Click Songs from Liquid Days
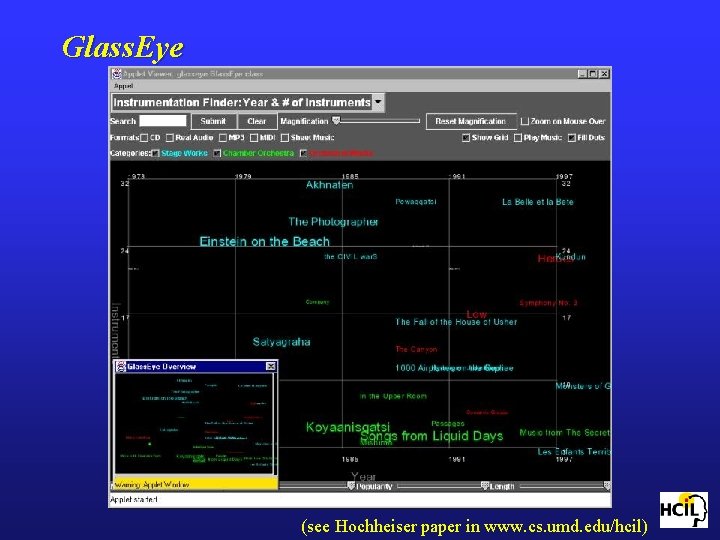This screenshot has height=540, width=720. pyautogui.click(x=432, y=436)
